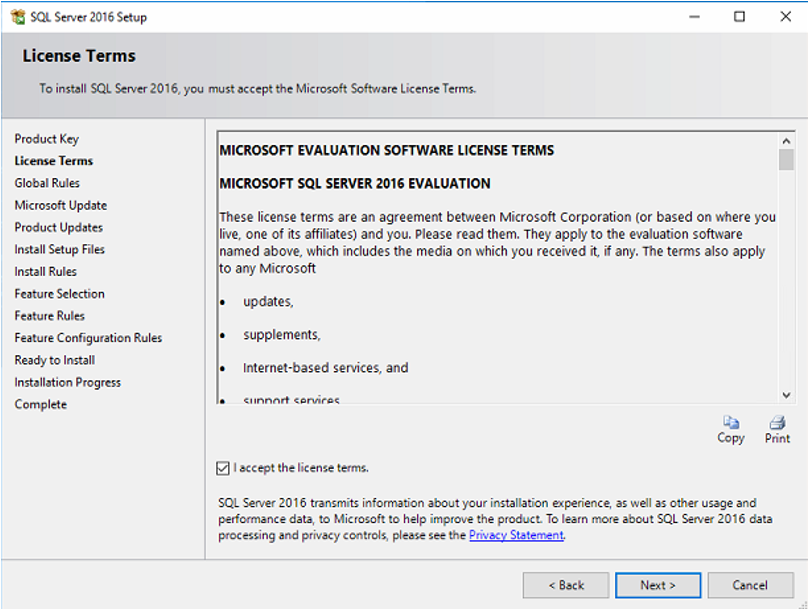Select the Install Rules step
Screen dimensions: 809x610
click(x=45, y=271)
